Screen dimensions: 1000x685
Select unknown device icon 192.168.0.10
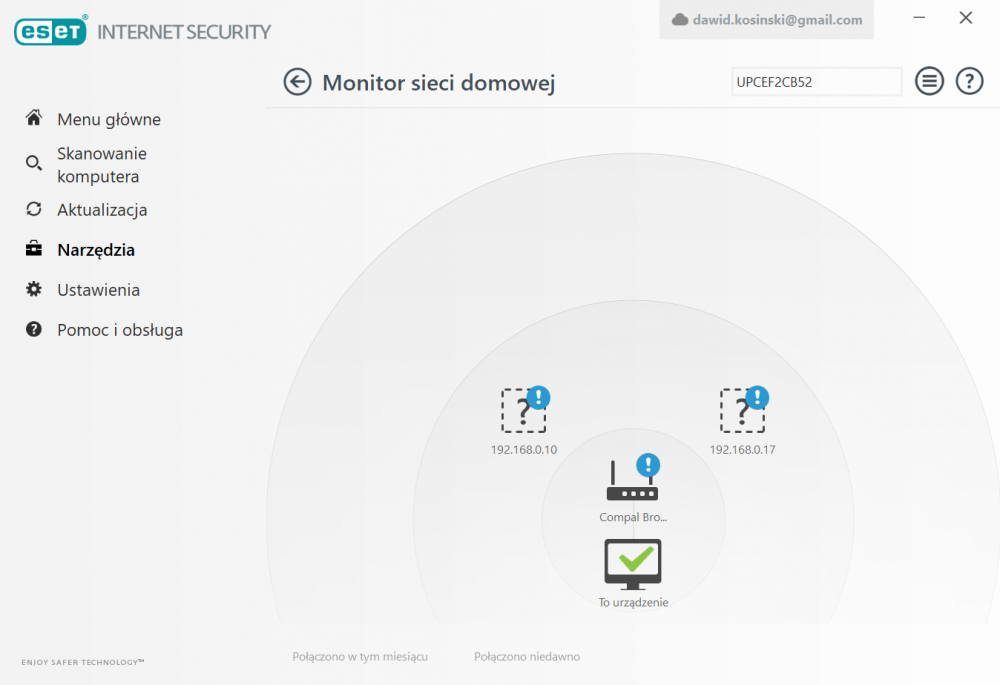[x=525, y=410]
